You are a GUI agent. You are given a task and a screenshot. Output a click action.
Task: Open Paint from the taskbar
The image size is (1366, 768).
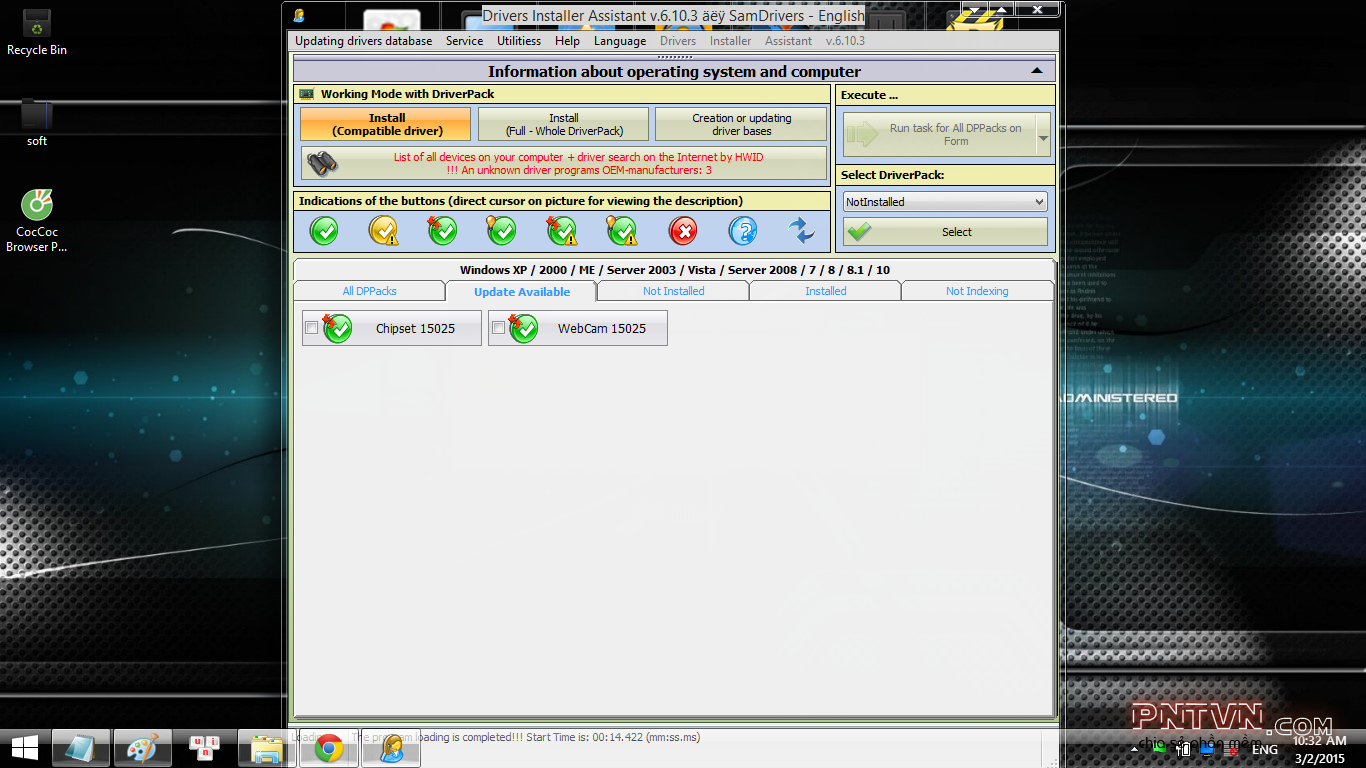pyautogui.click(x=143, y=748)
